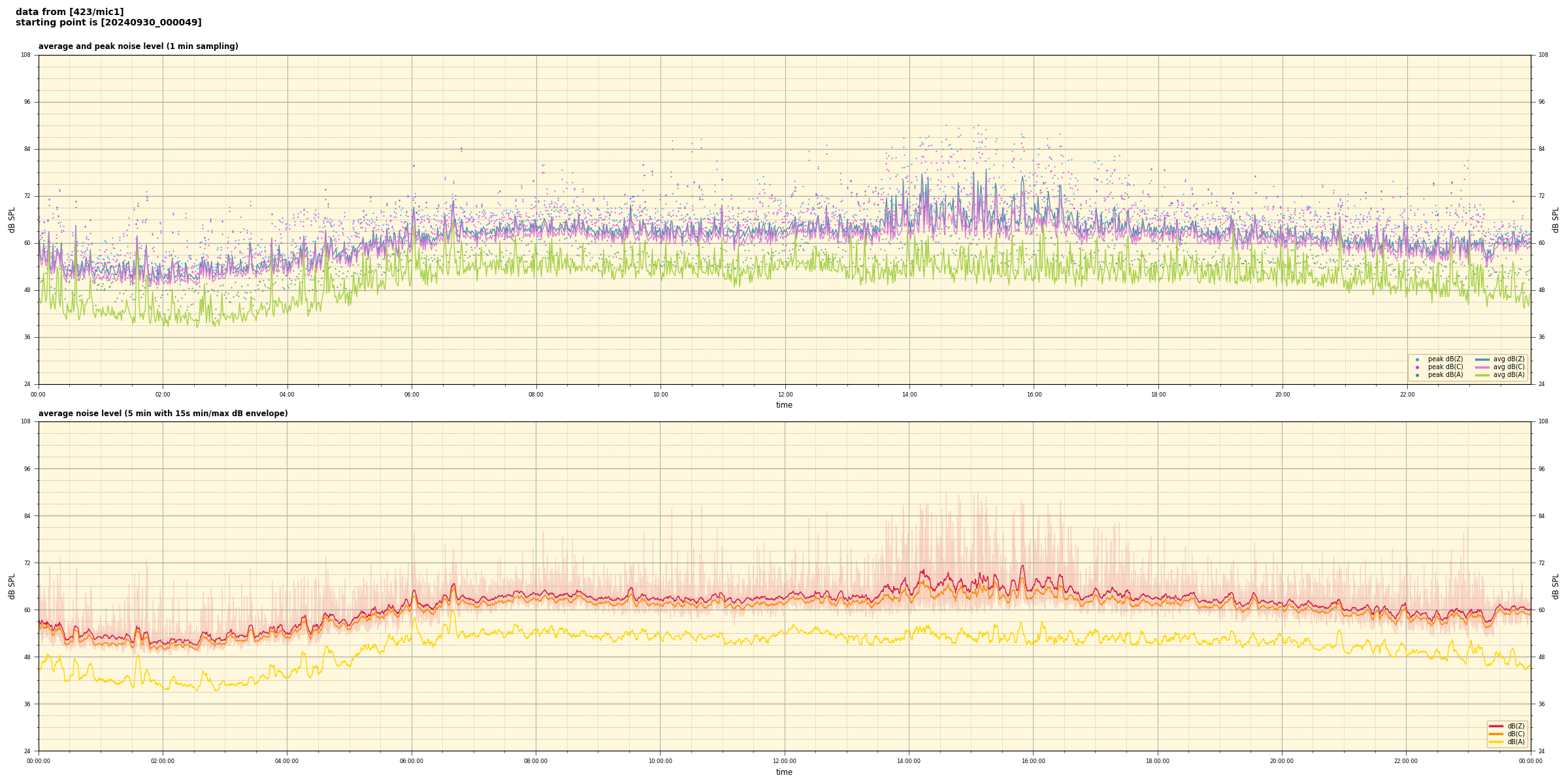
Task: Click the avg dB(Z) legend line swatch
Action: tap(1482, 359)
